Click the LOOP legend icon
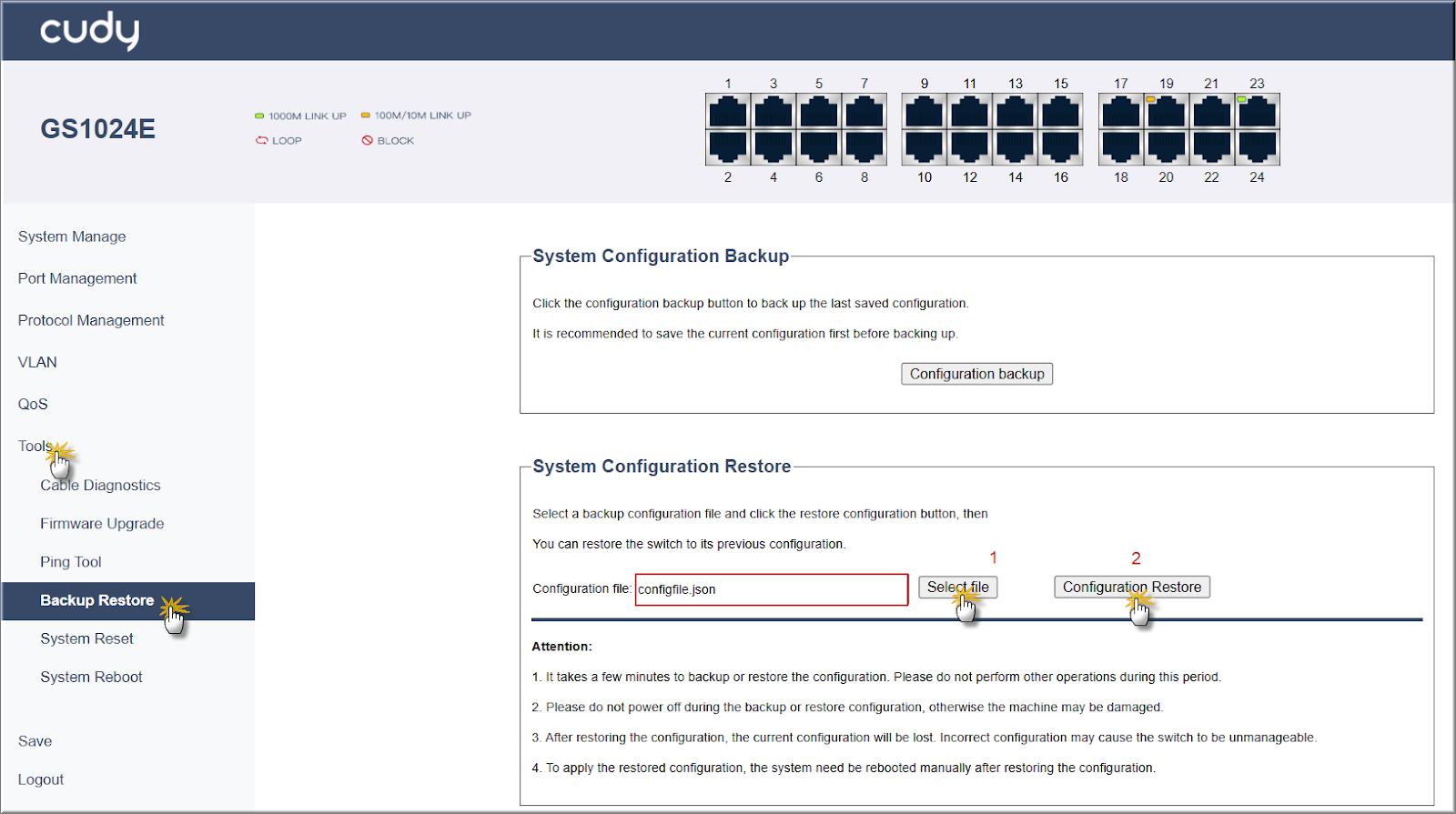Image resolution: width=1456 pixels, height=814 pixels. click(261, 140)
